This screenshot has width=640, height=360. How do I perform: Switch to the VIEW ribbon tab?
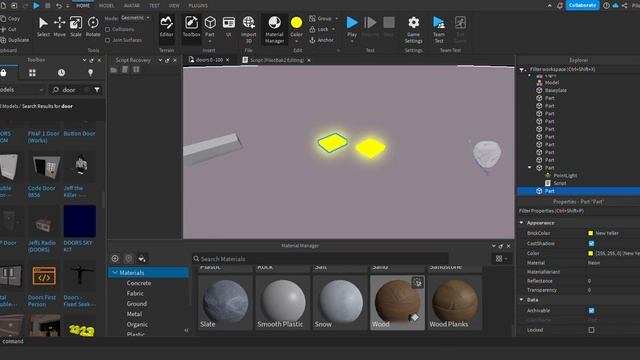pyautogui.click(x=174, y=5)
